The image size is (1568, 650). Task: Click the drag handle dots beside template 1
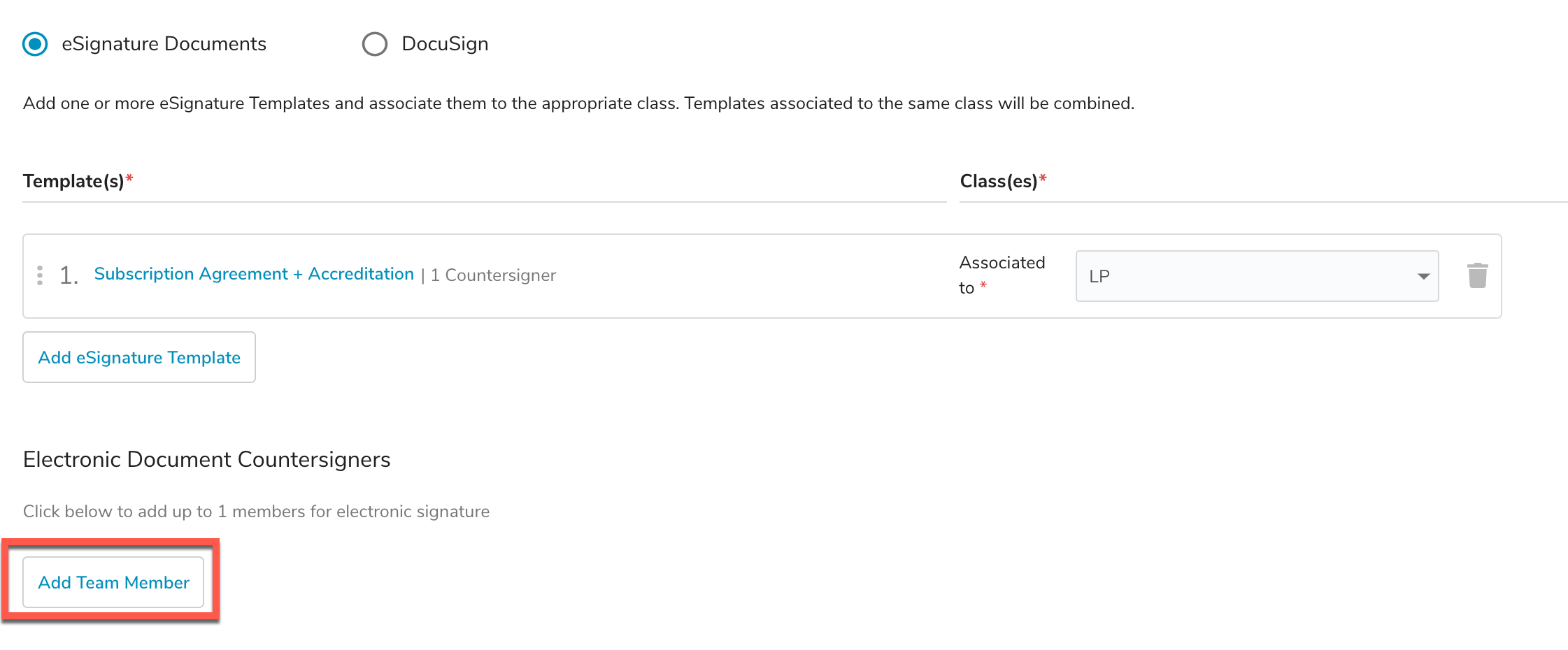(40, 275)
